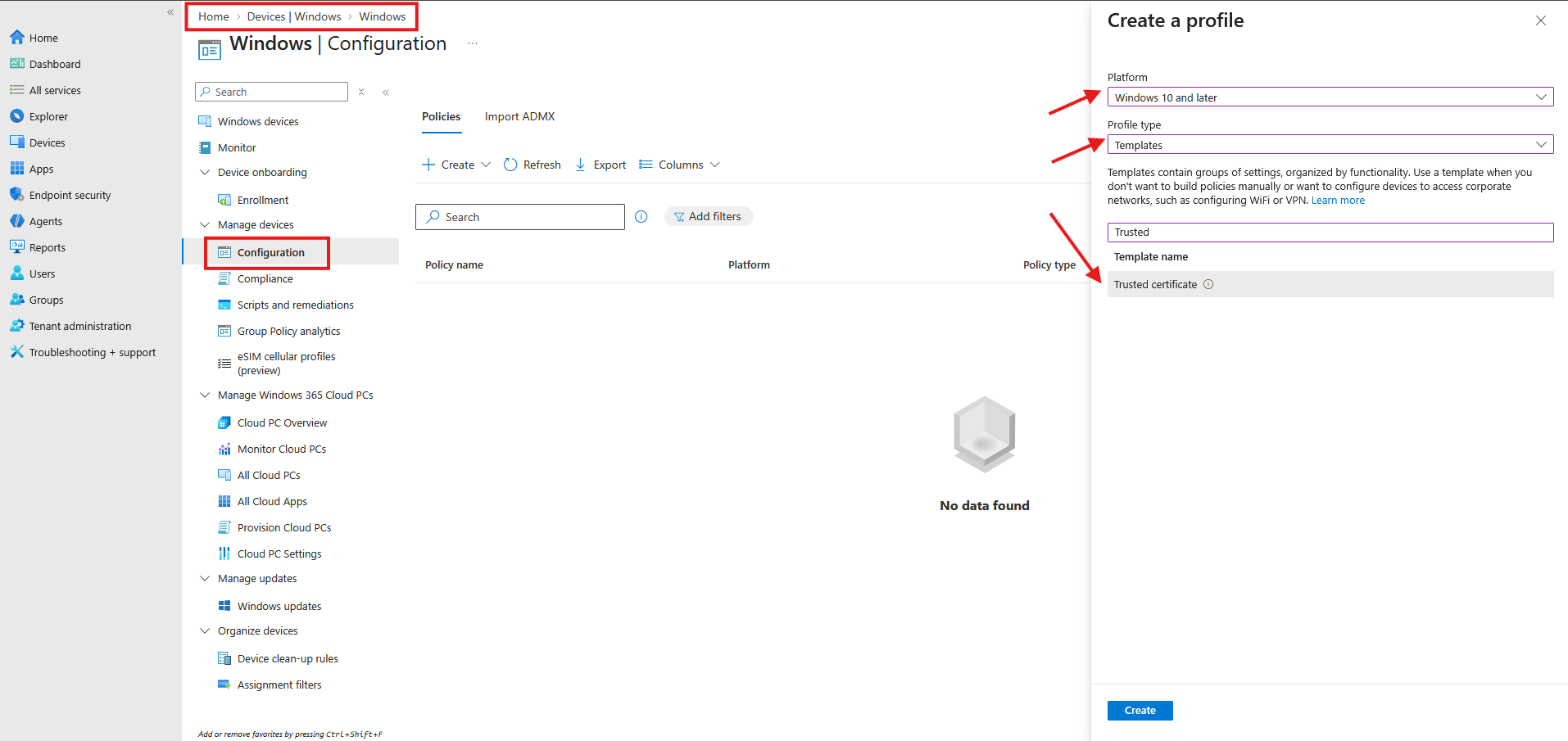Click Export in the toolbar

(x=600, y=165)
